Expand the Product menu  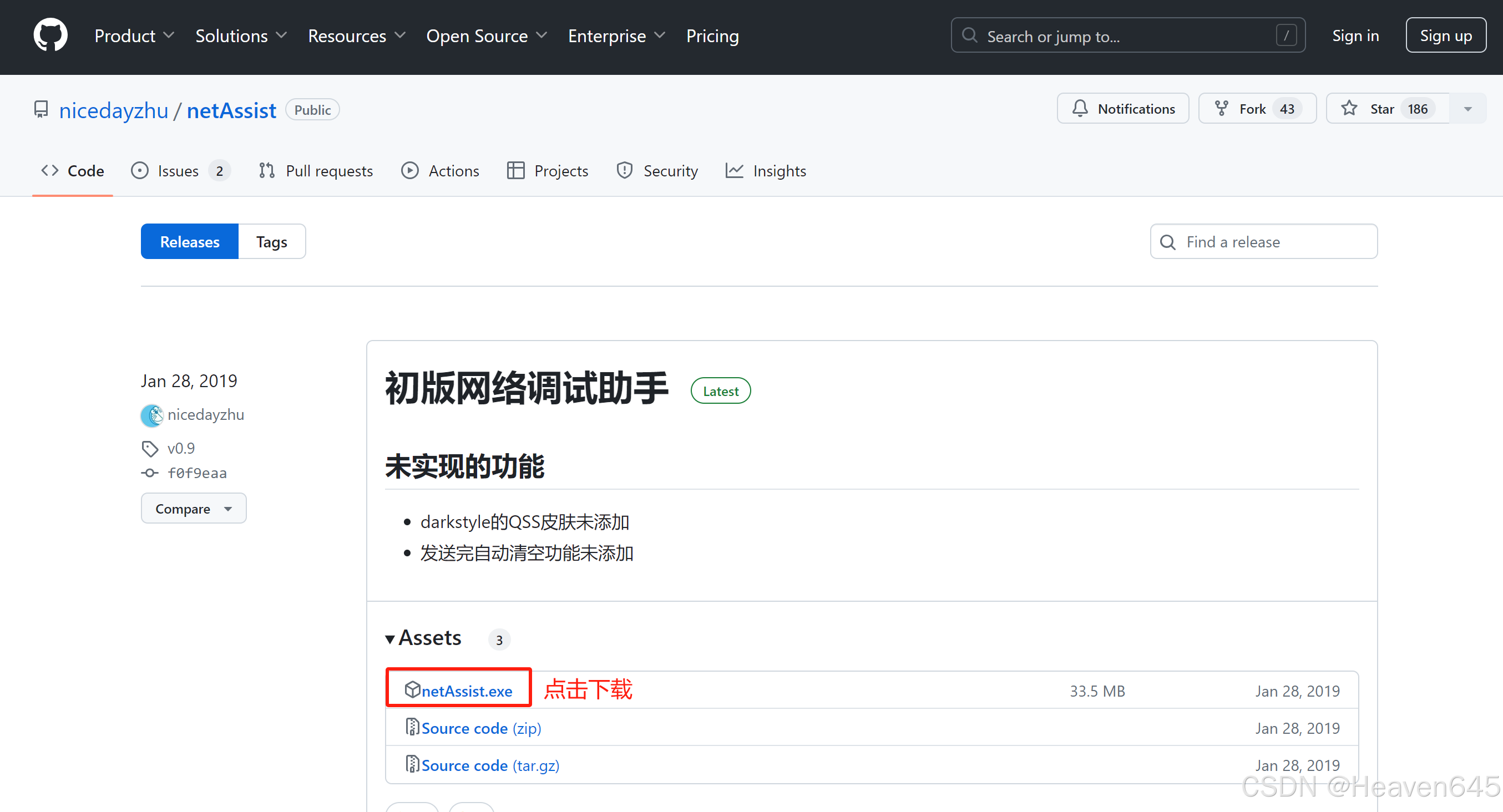coord(134,35)
